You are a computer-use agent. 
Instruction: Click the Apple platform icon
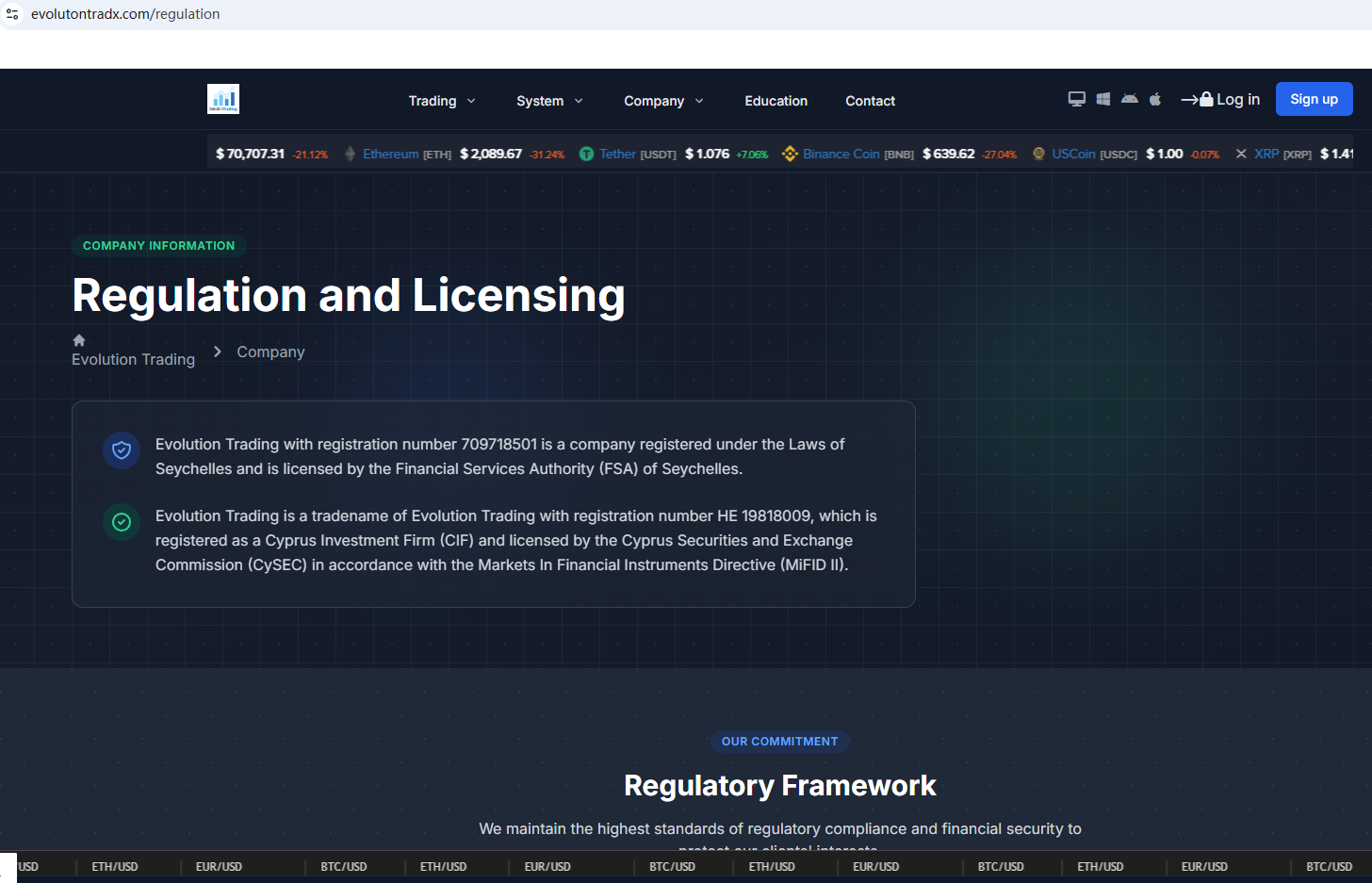pos(1155,99)
